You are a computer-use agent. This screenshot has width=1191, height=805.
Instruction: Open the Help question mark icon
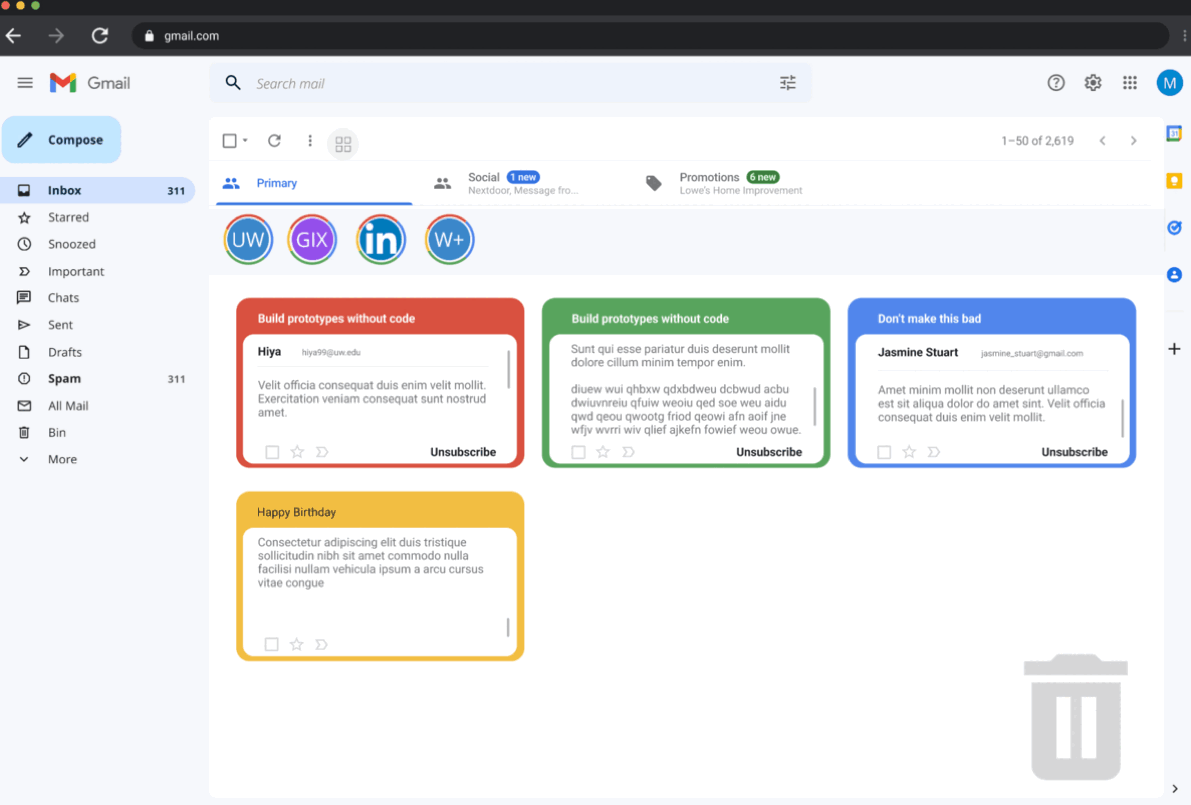coord(1056,83)
